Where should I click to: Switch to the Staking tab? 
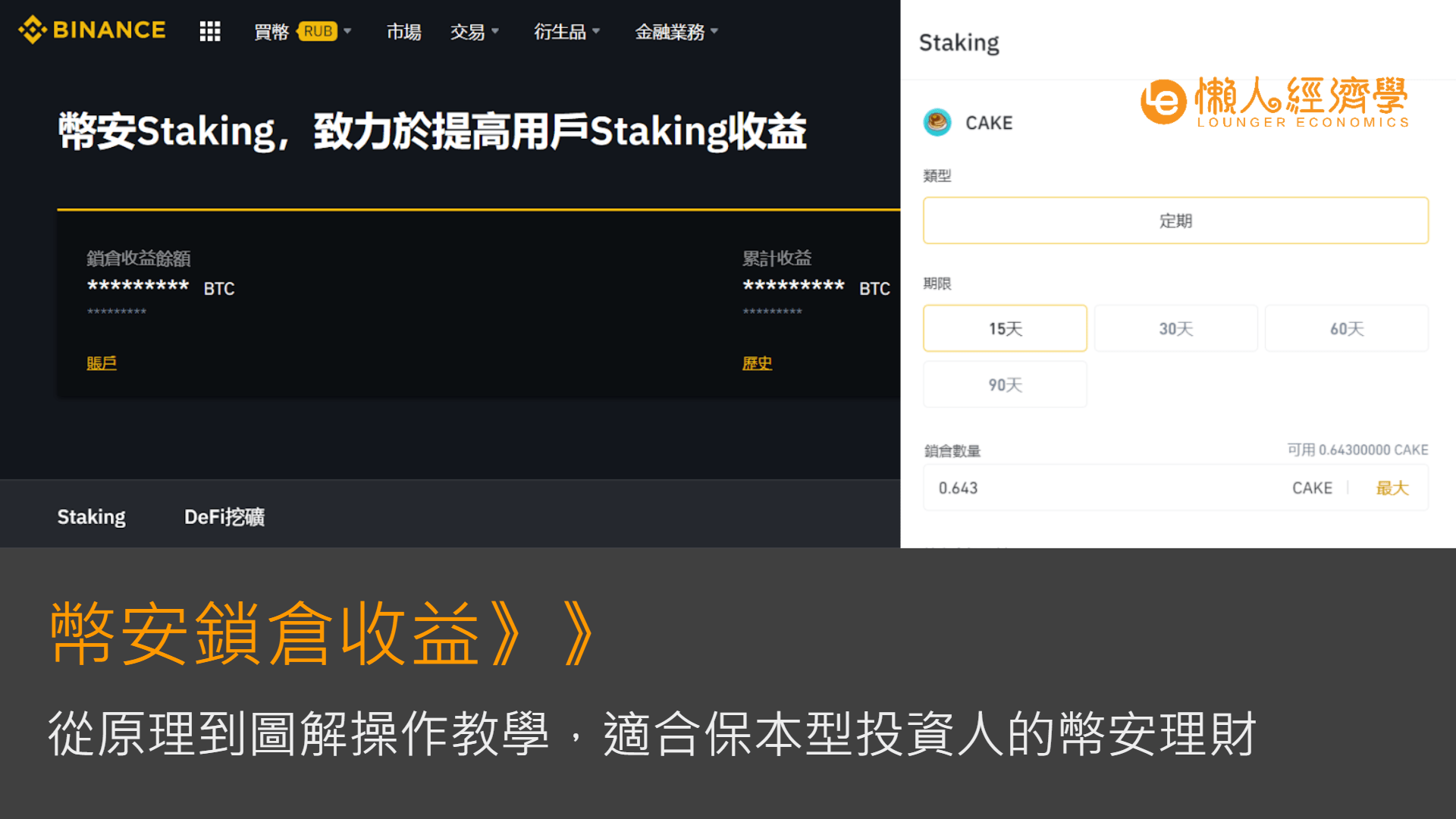[x=91, y=517]
